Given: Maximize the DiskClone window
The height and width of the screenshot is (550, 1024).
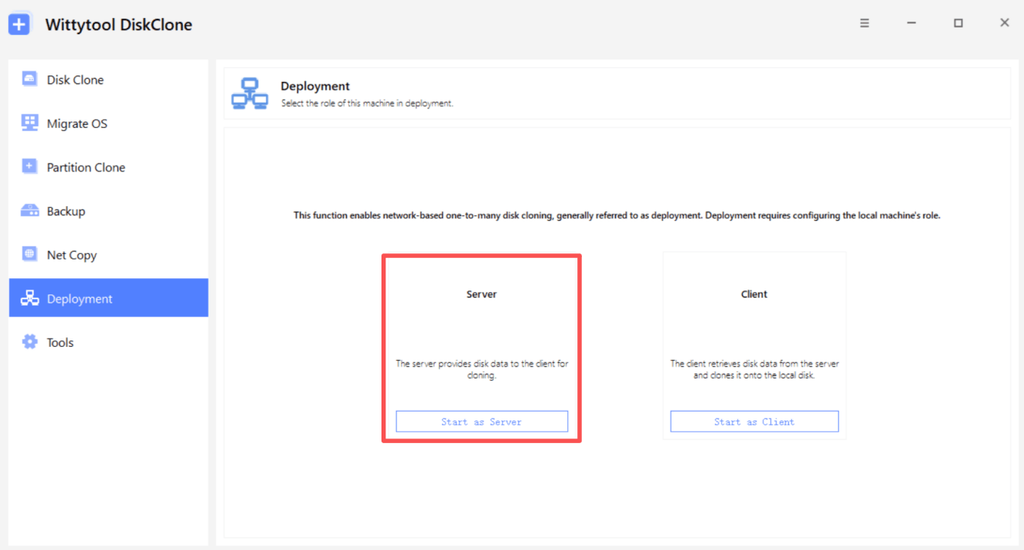Looking at the screenshot, I should [x=958, y=23].
